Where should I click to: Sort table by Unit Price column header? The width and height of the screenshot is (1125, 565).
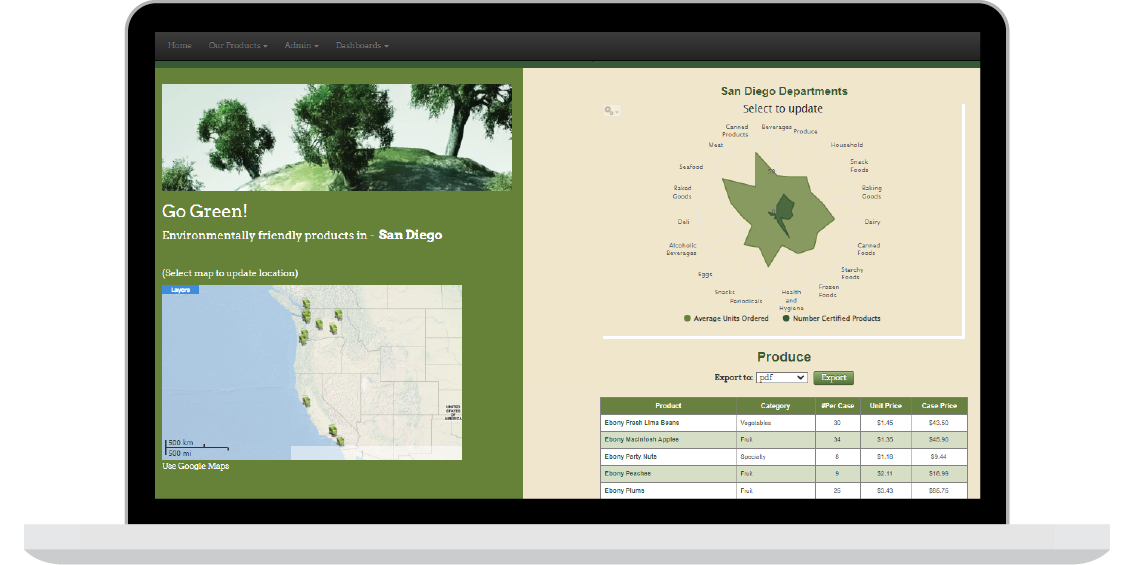pos(885,406)
